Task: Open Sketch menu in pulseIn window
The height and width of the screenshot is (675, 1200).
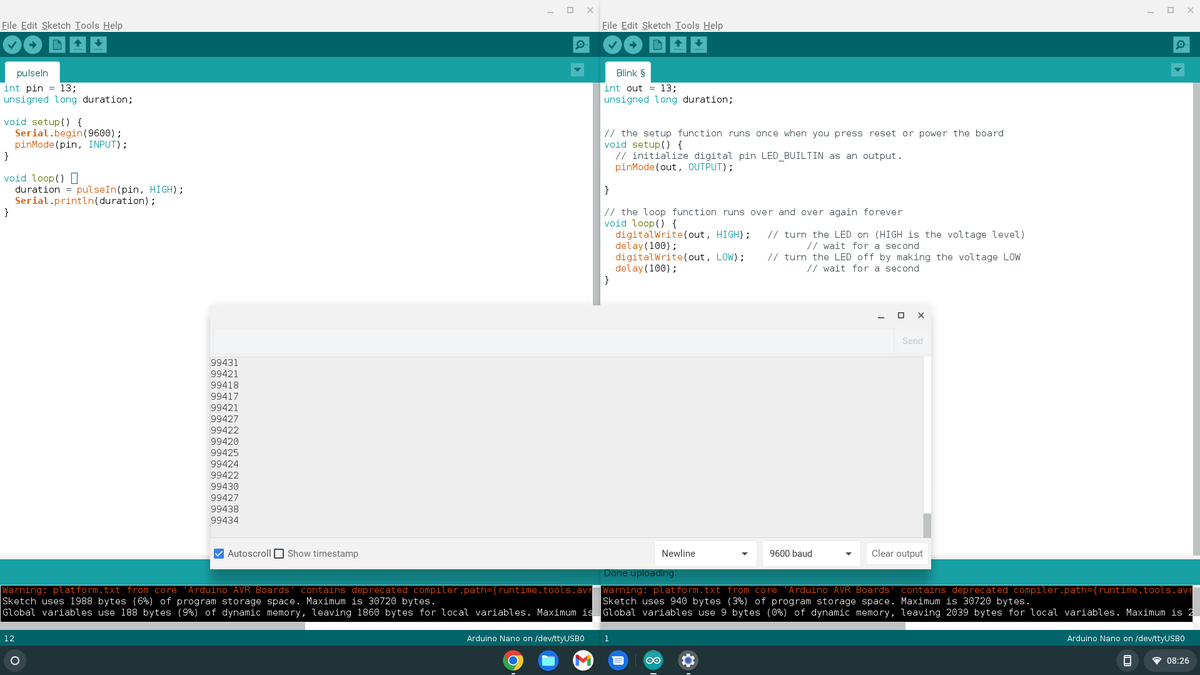Action: 56,25
